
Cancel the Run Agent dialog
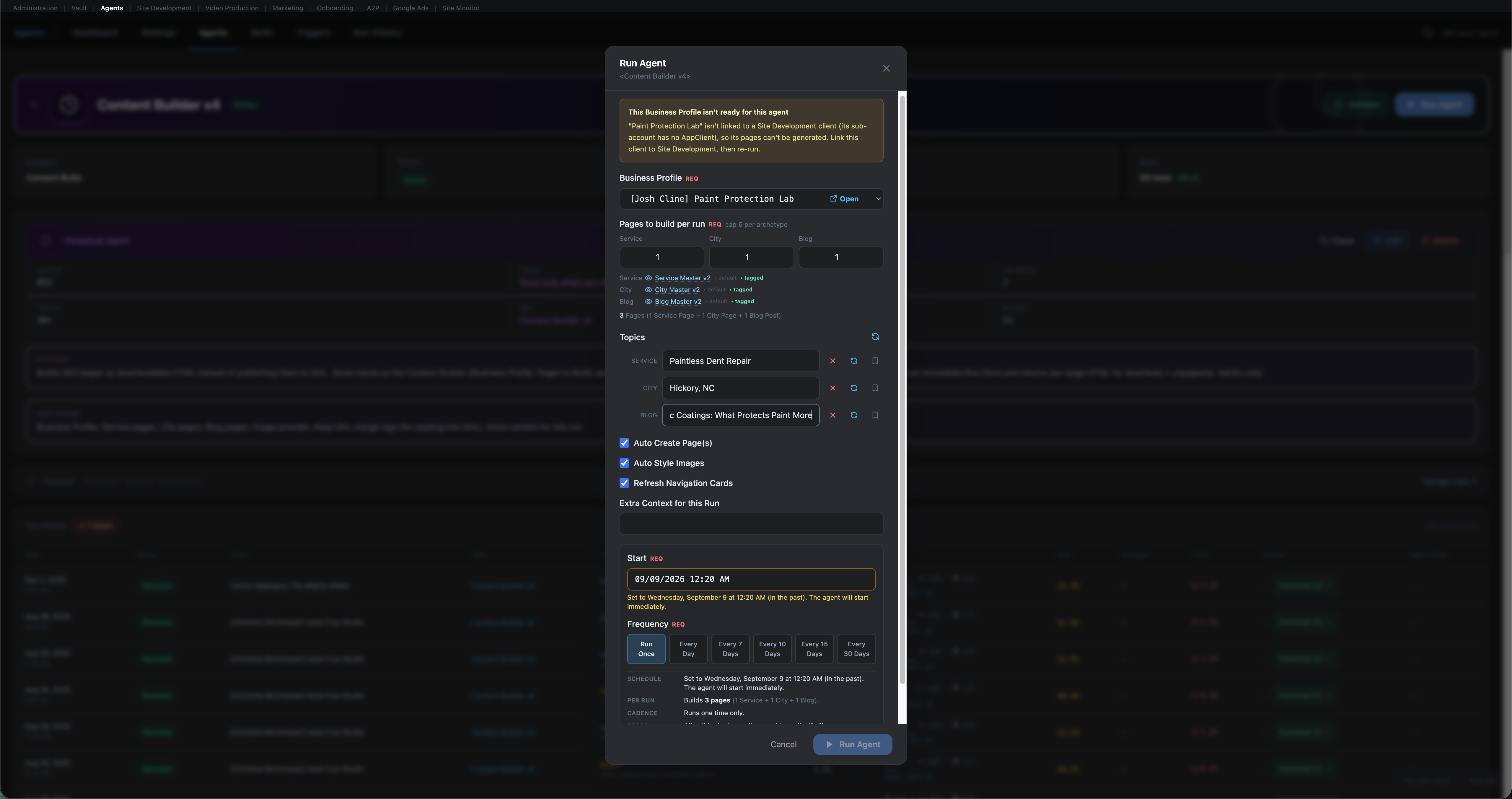783,744
